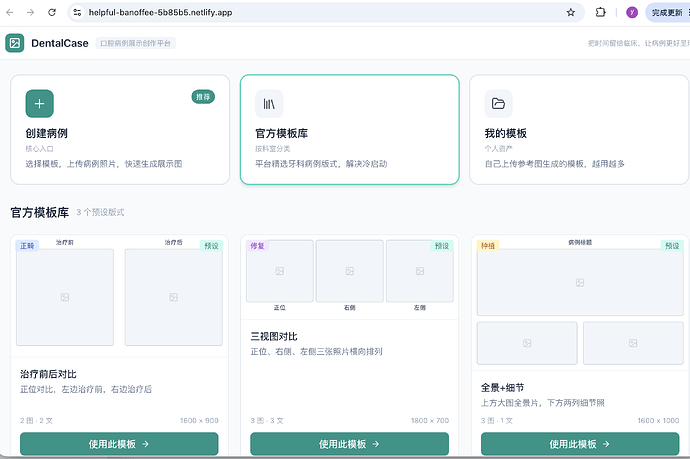Click the 修复 category tag
Image resolution: width=690 pixels, height=459 pixels.
(257, 246)
